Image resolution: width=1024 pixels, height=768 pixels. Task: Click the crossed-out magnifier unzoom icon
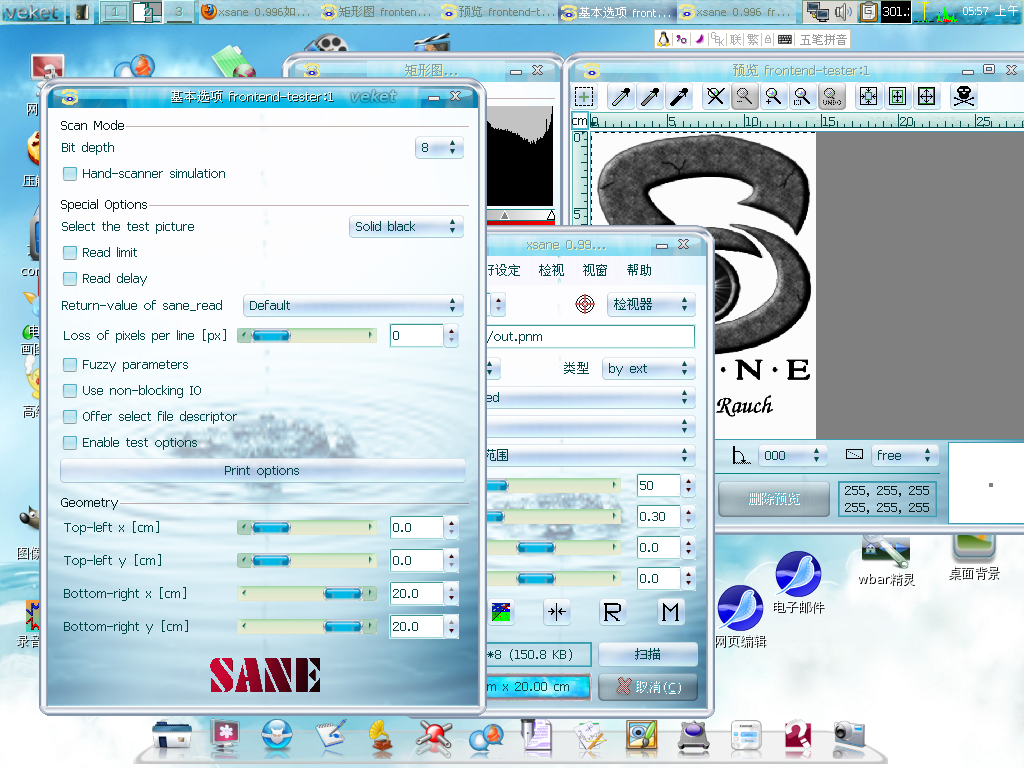tap(715, 97)
